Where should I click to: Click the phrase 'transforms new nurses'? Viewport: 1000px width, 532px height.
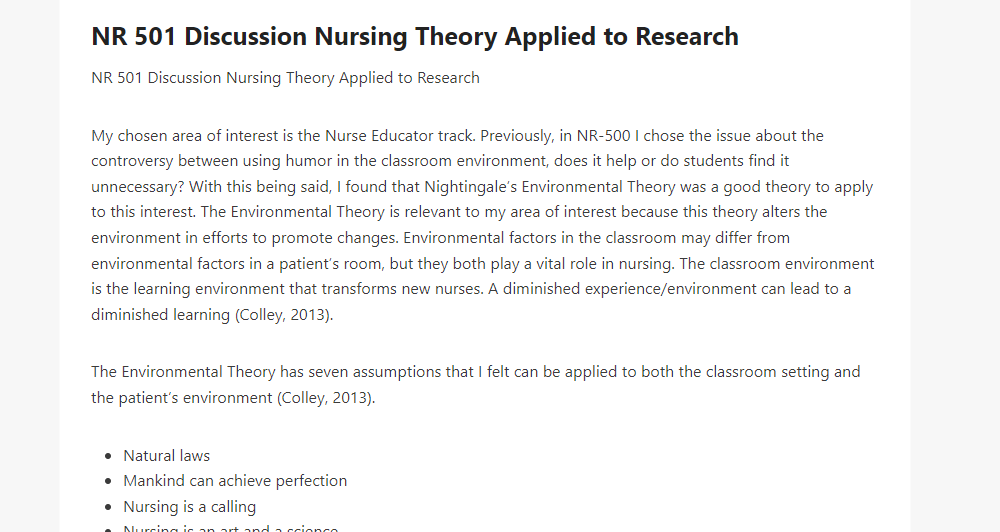pos(401,289)
